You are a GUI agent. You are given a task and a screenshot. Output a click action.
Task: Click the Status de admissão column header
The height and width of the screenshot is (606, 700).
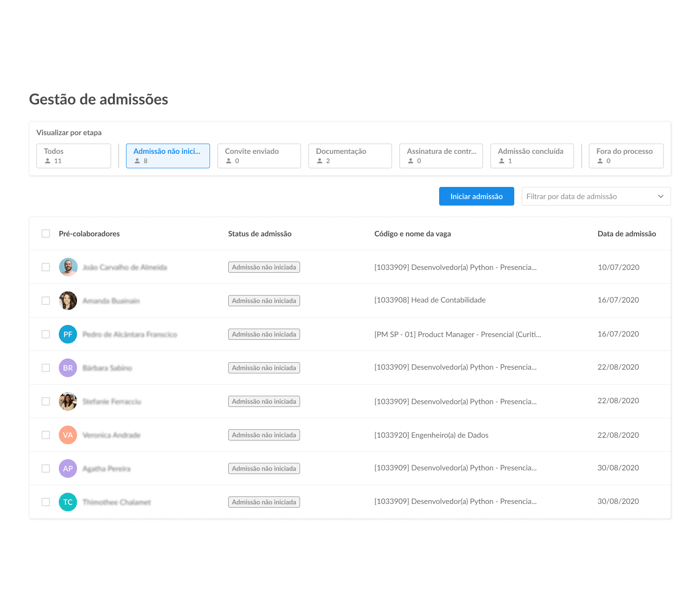(x=259, y=234)
